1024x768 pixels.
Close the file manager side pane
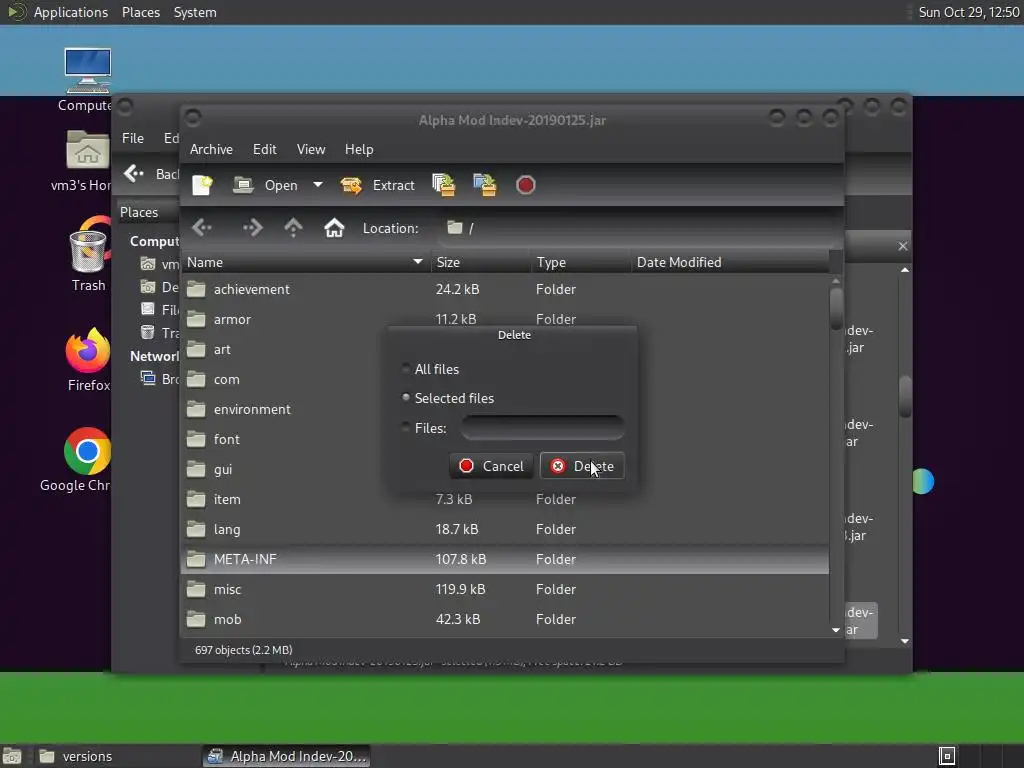(903, 246)
